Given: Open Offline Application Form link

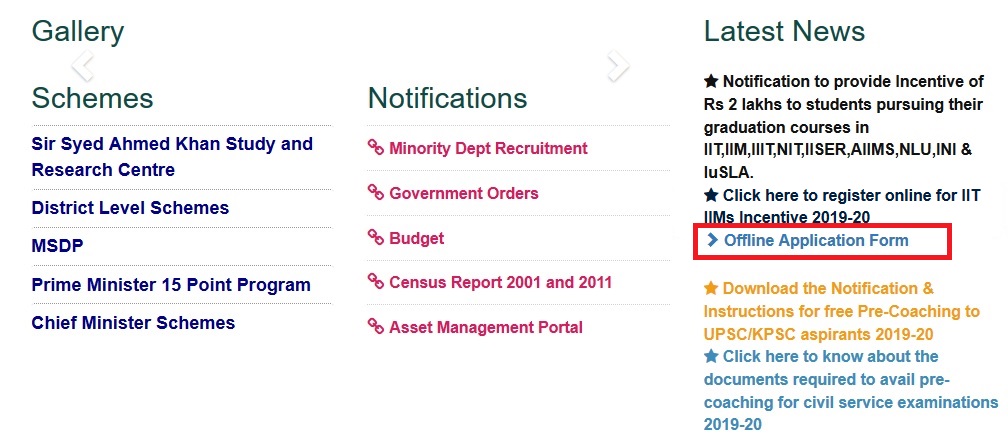Looking at the screenshot, I should click(816, 240).
